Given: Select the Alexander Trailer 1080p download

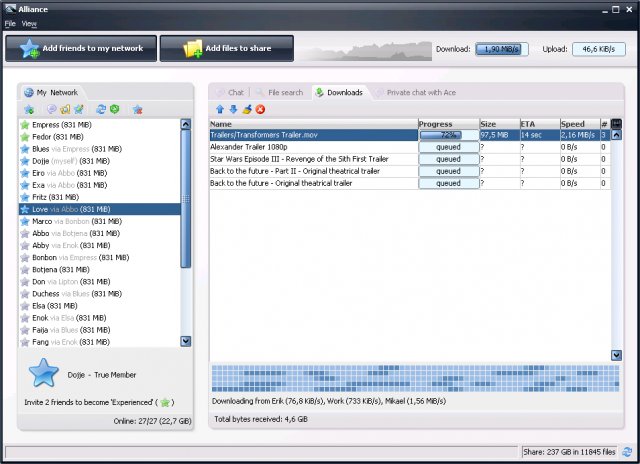Looking at the screenshot, I should tap(410, 147).
